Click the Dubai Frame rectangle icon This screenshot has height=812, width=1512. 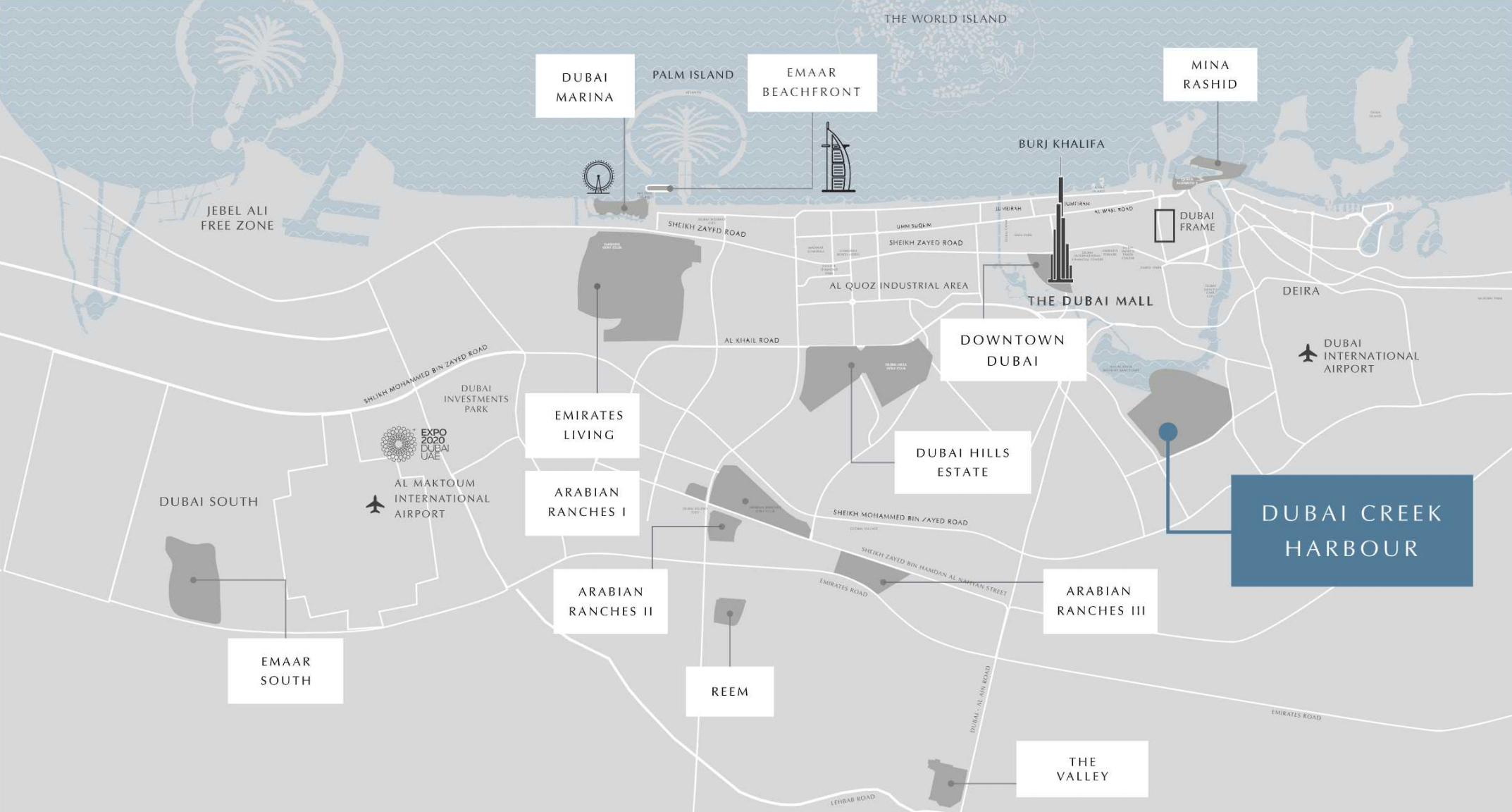pos(1164,226)
